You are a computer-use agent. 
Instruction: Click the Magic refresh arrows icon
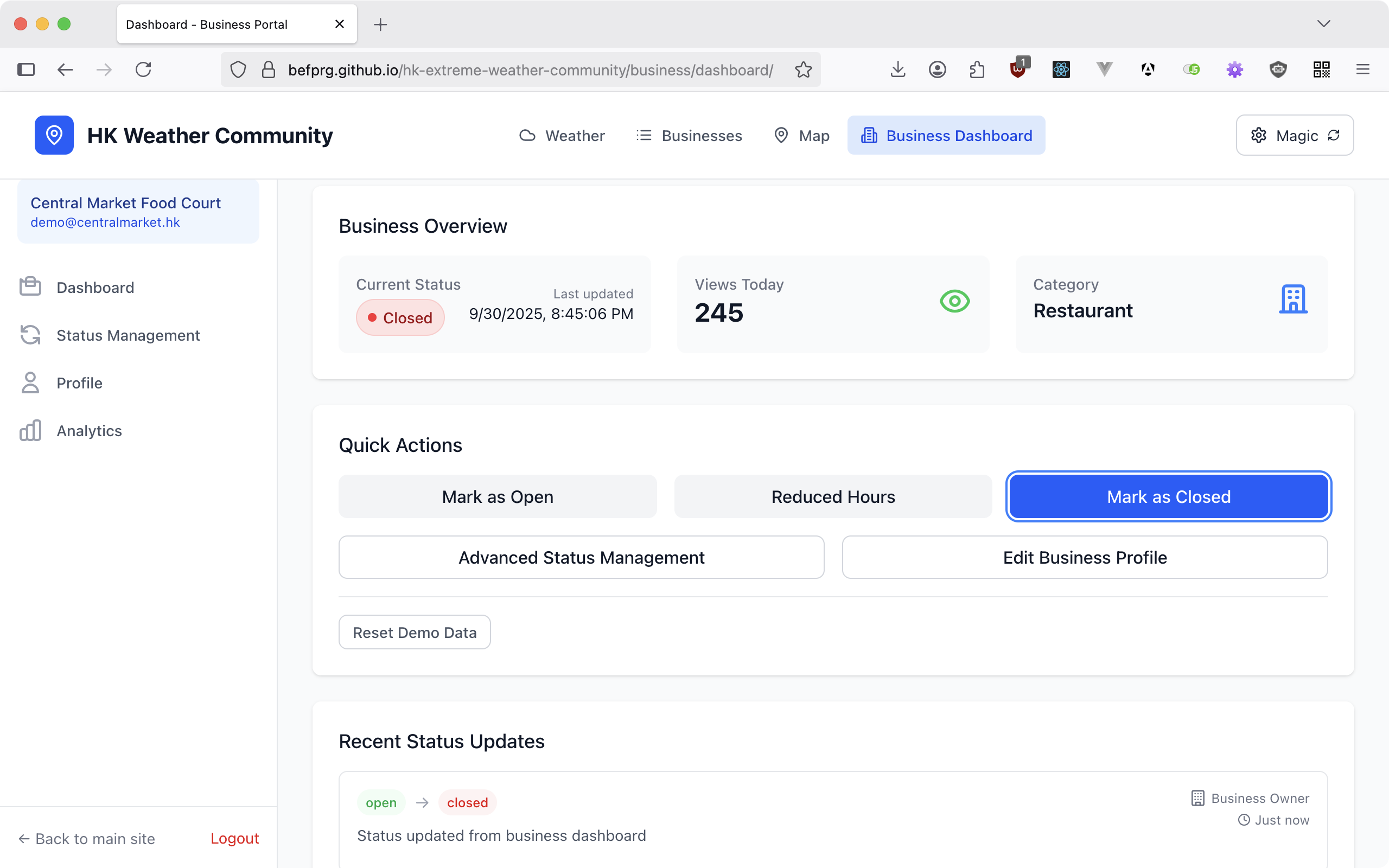pos(1333,136)
